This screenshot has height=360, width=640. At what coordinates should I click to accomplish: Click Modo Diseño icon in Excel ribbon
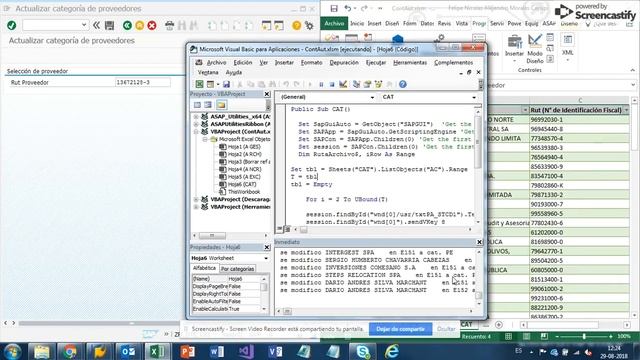(x=535, y=49)
